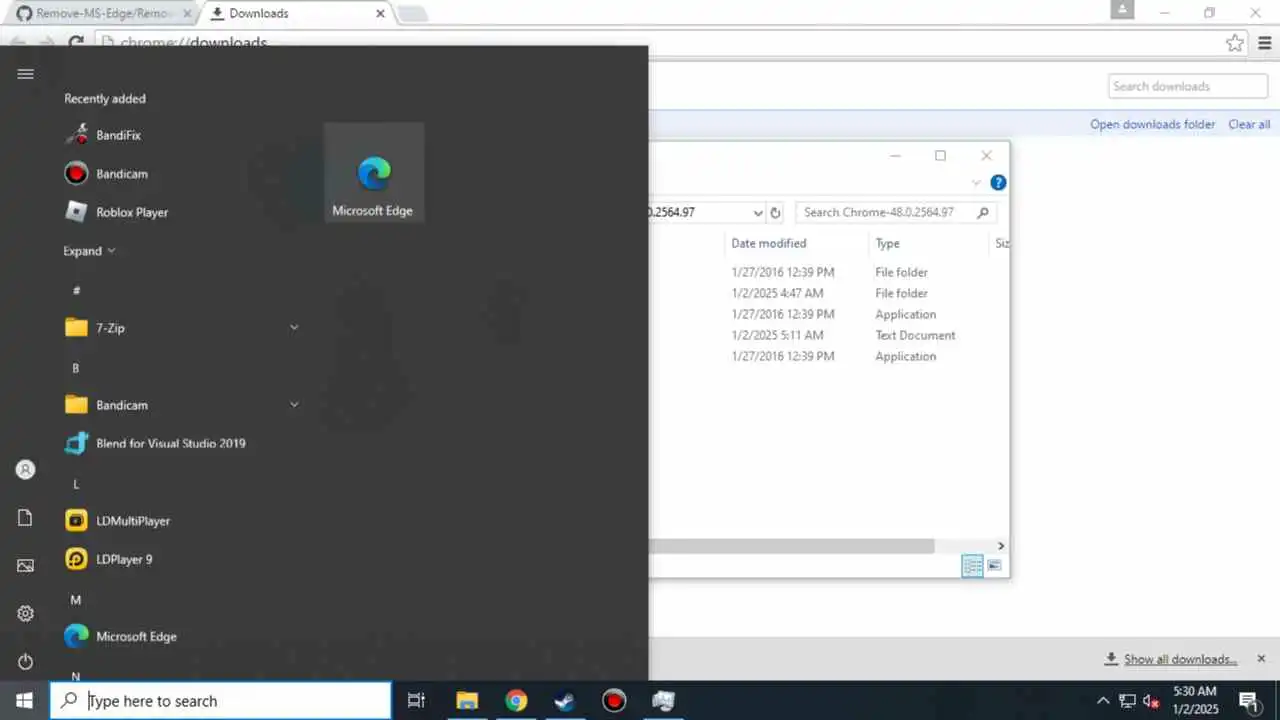Click the muted volume tray icon
Image resolution: width=1280 pixels, height=720 pixels.
coord(1151,701)
